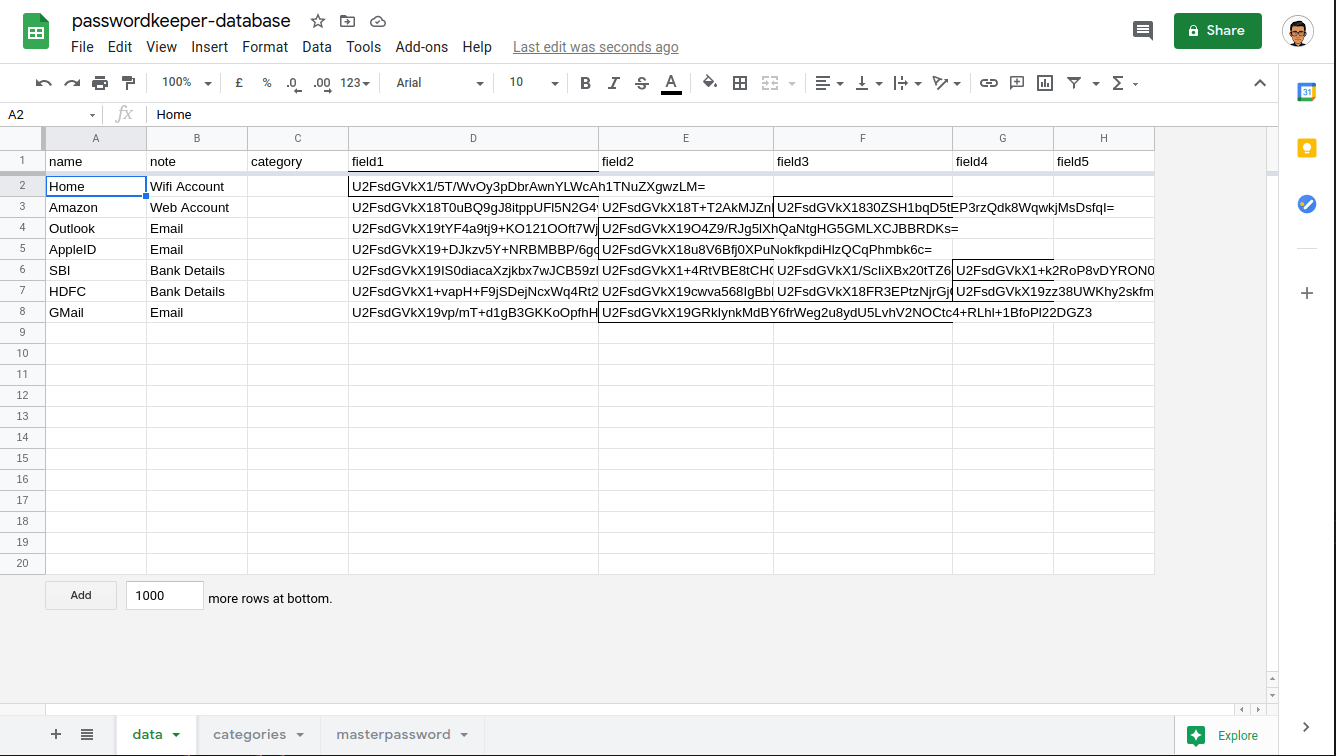Open Keep in the side panel
Viewport: 1336px width, 756px height.
[1306, 148]
